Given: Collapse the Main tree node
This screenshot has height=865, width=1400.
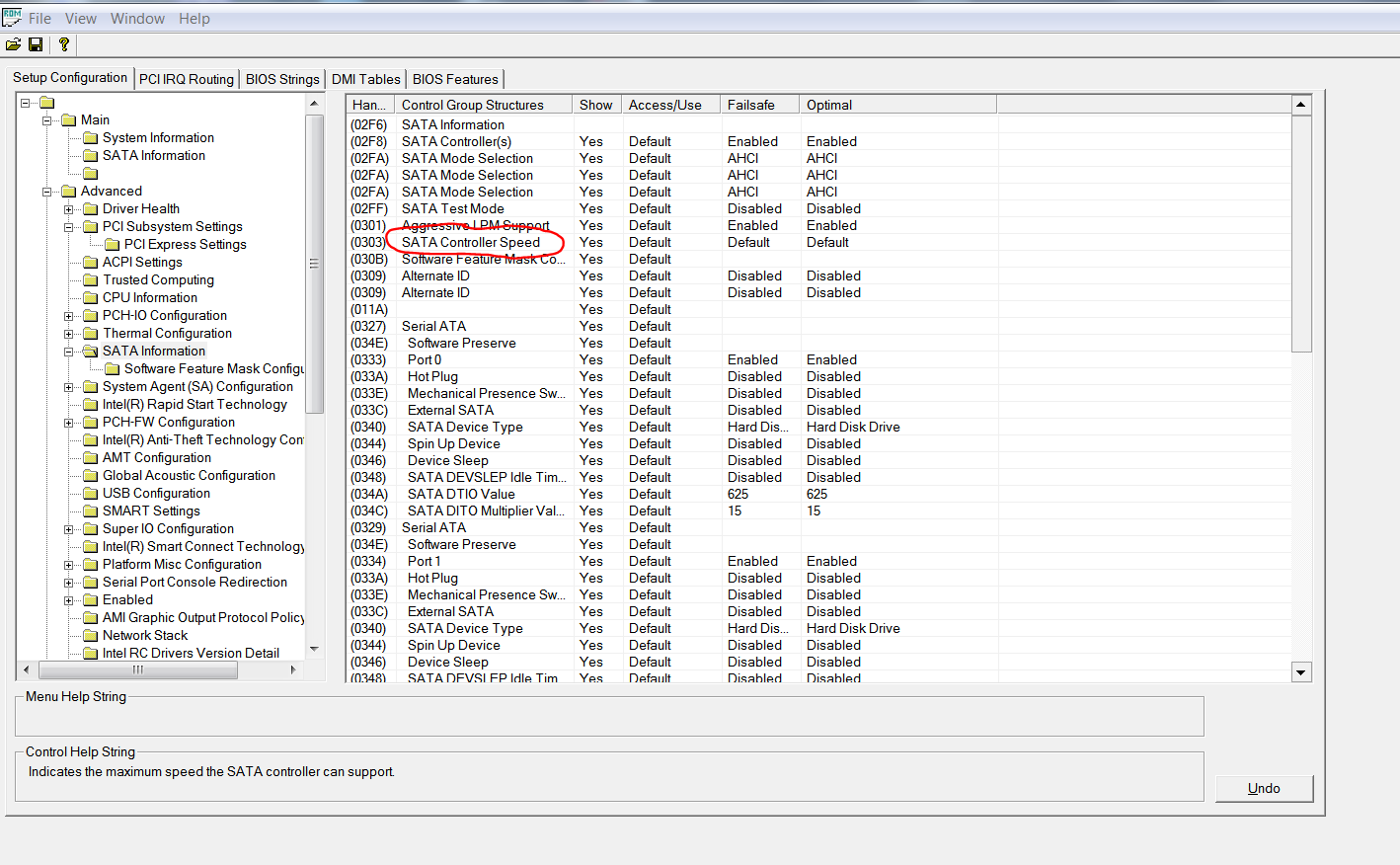Looking at the screenshot, I should pos(46,120).
